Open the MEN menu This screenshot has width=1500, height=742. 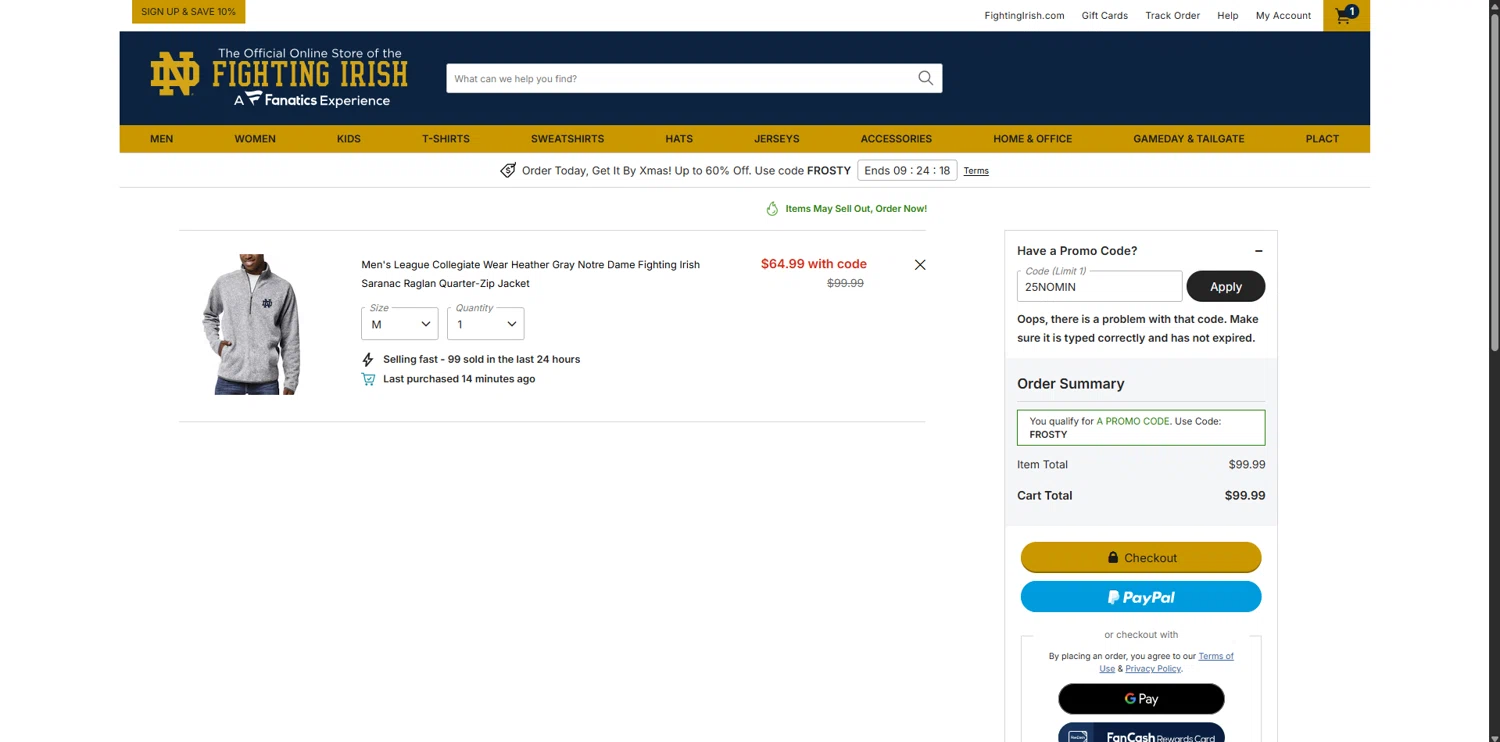[x=162, y=139]
